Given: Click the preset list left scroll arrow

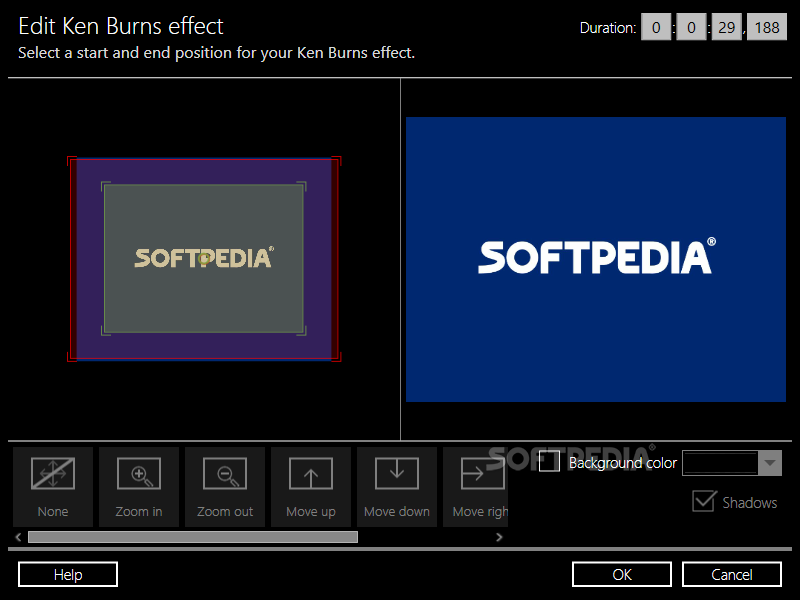Looking at the screenshot, I should (x=18, y=537).
